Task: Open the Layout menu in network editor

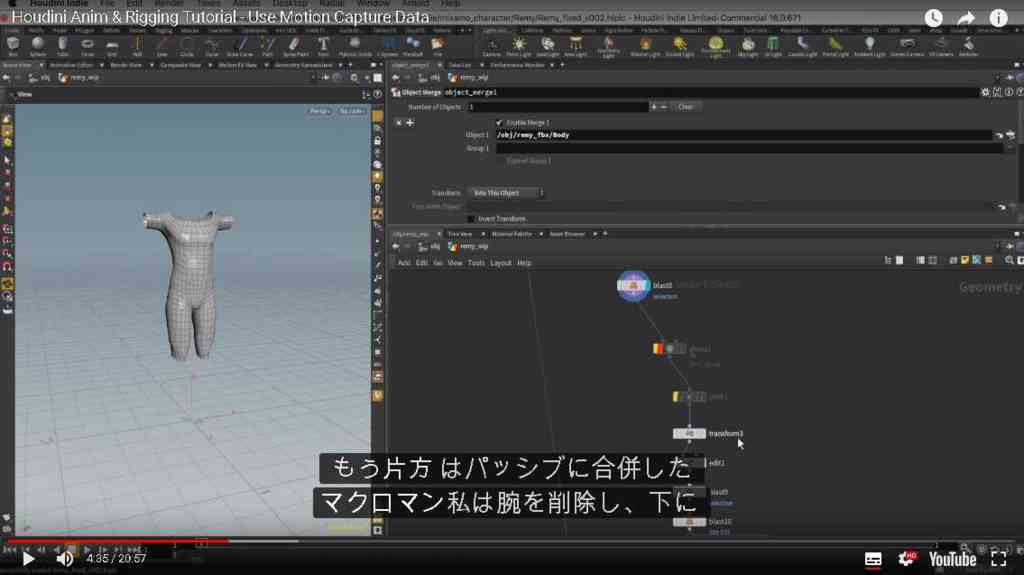Action: tap(501, 263)
